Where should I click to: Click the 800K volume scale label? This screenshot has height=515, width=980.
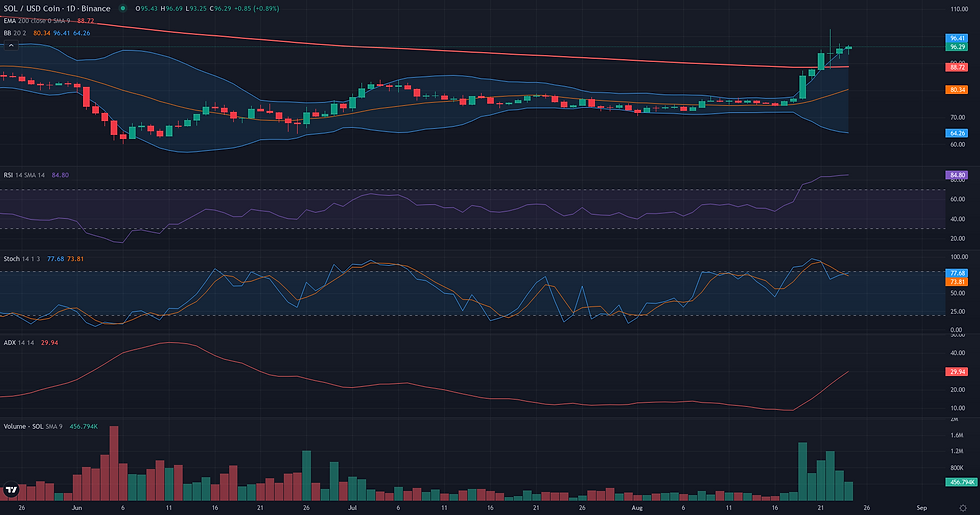coord(956,468)
